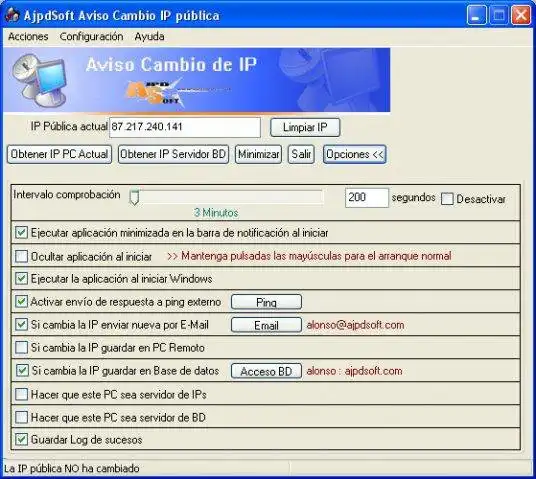Check Hacer que este PC sea servidor de IPs

point(21,395)
